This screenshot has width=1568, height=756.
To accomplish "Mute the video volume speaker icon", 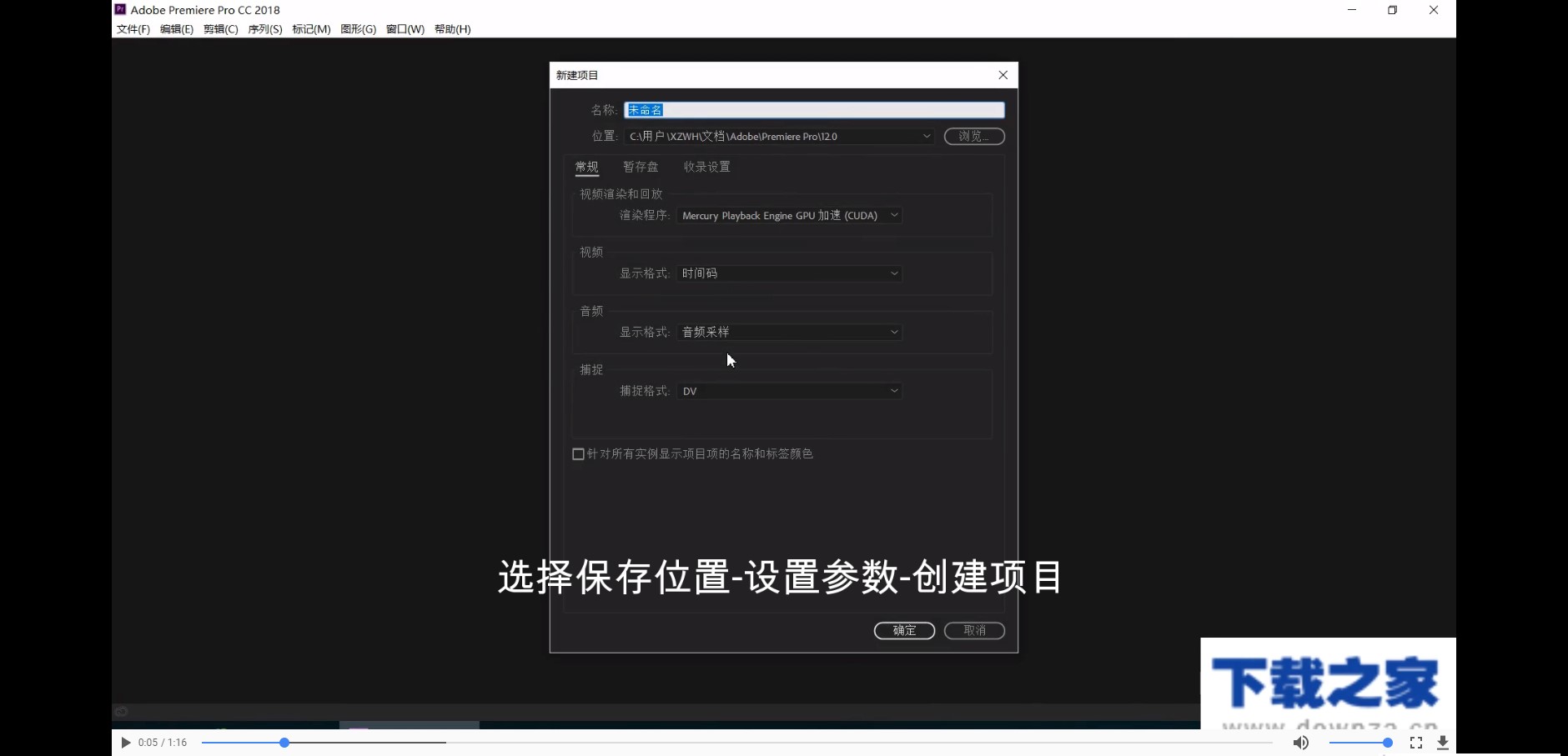I will click(x=1301, y=742).
